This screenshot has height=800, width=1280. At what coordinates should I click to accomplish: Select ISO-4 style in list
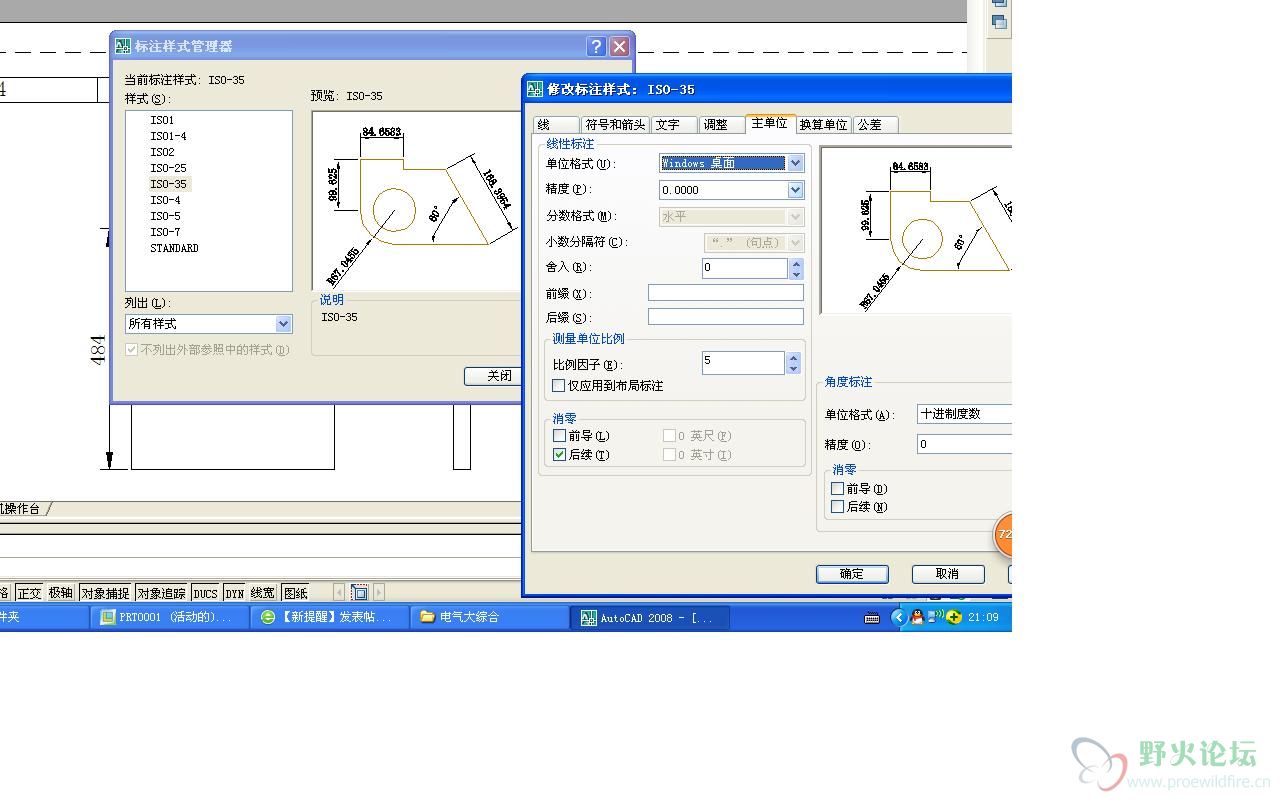[x=165, y=200]
